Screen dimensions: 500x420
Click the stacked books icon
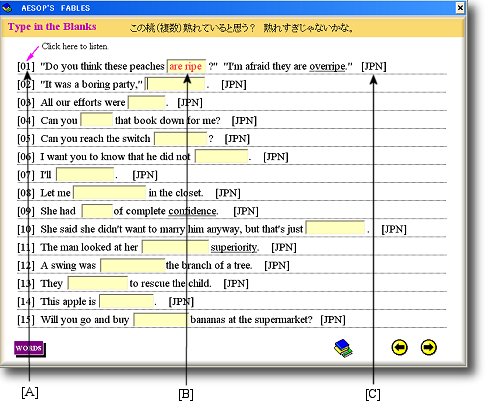[x=343, y=348]
